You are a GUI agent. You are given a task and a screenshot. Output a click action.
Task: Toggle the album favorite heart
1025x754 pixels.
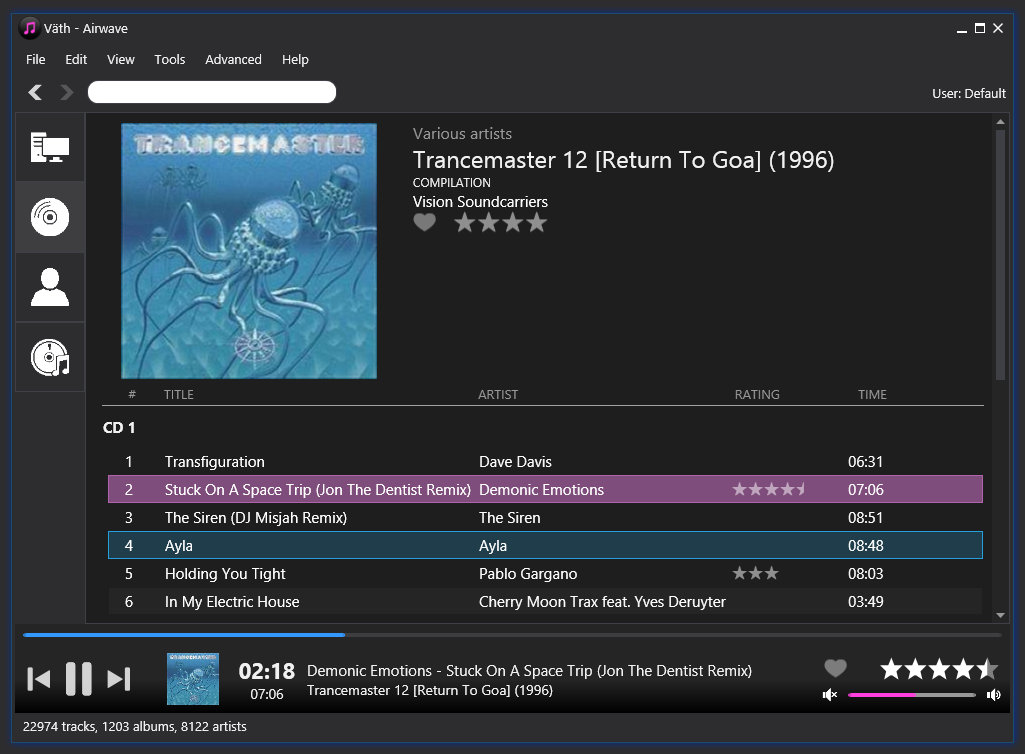click(x=425, y=223)
